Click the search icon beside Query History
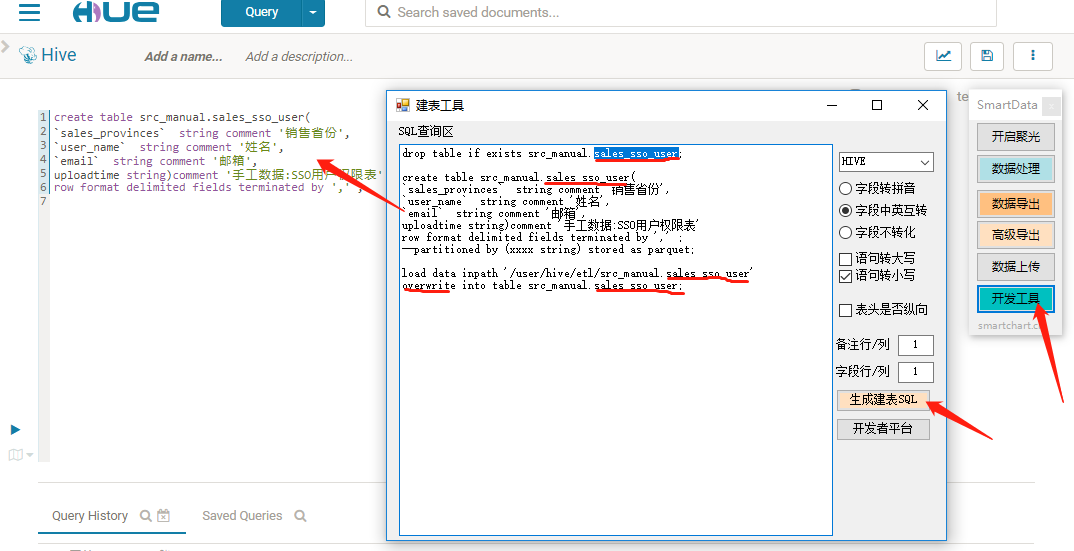The image size is (1074, 551). pos(146,516)
